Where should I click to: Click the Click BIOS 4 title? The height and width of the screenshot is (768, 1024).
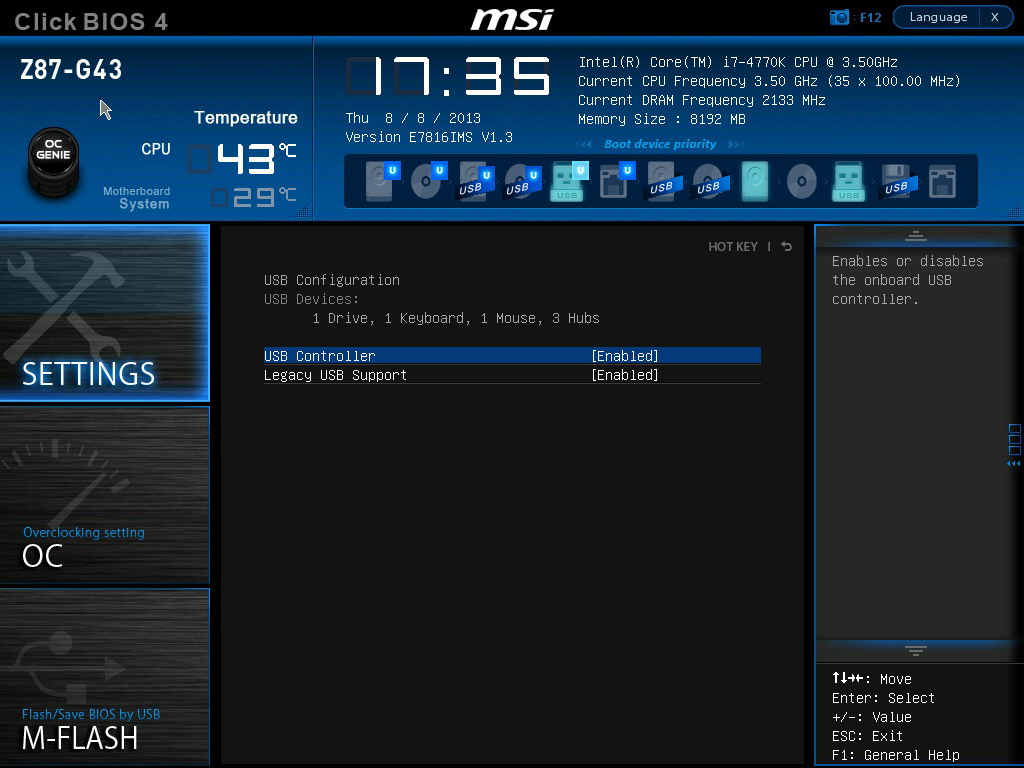click(91, 21)
